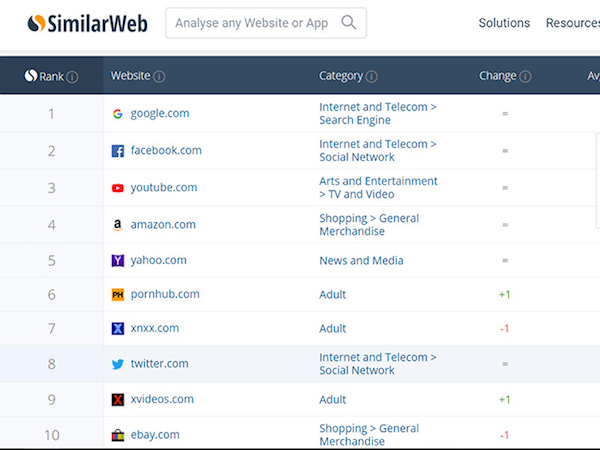This screenshot has height=450, width=600.
Task: Open the xnxx.com link
Action: pos(155,328)
